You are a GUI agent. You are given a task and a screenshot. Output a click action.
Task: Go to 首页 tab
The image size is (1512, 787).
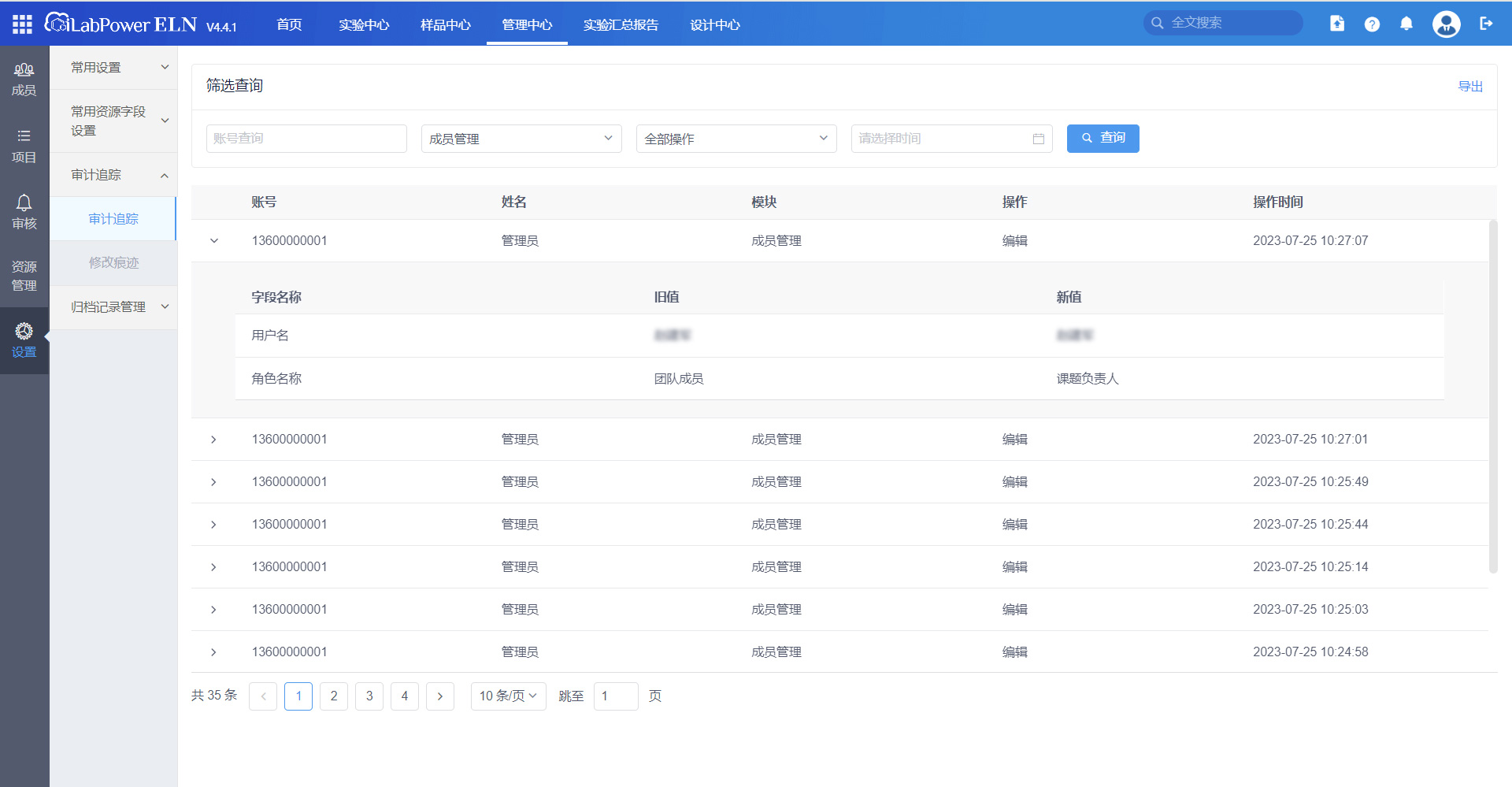pyautogui.click(x=289, y=24)
